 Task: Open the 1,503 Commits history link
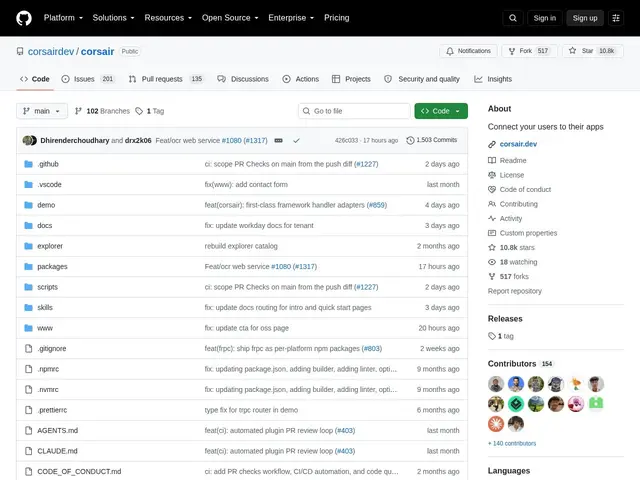pyautogui.click(x=432, y=140)
